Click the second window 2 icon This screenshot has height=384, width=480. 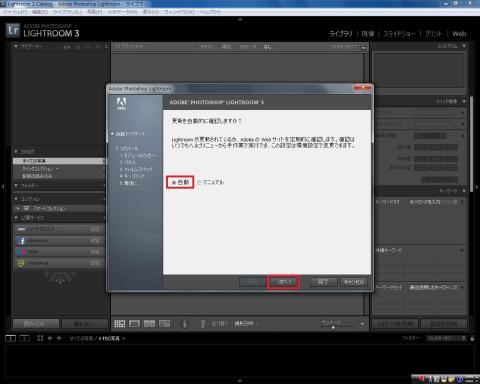[24, 338]
